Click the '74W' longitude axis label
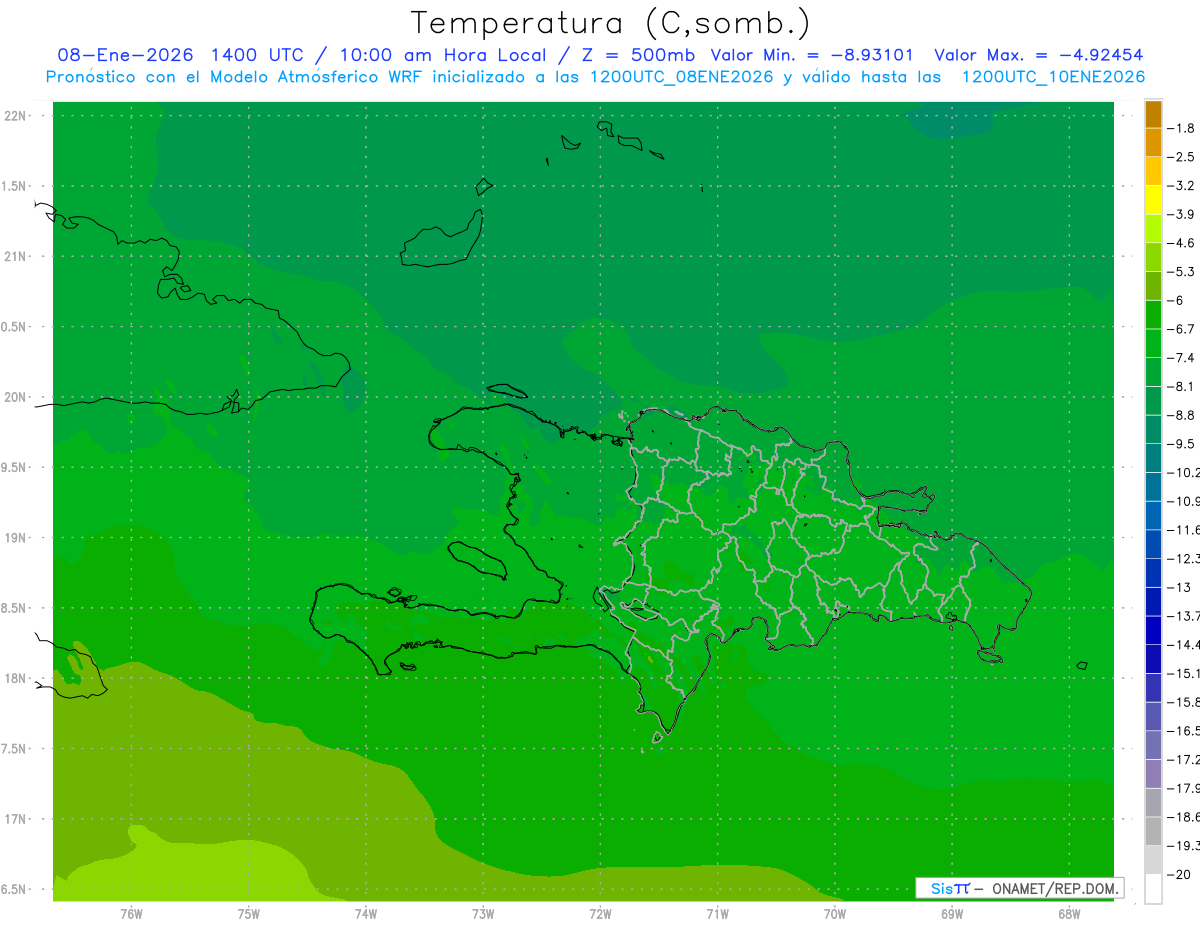 click(x=366, y=914)
